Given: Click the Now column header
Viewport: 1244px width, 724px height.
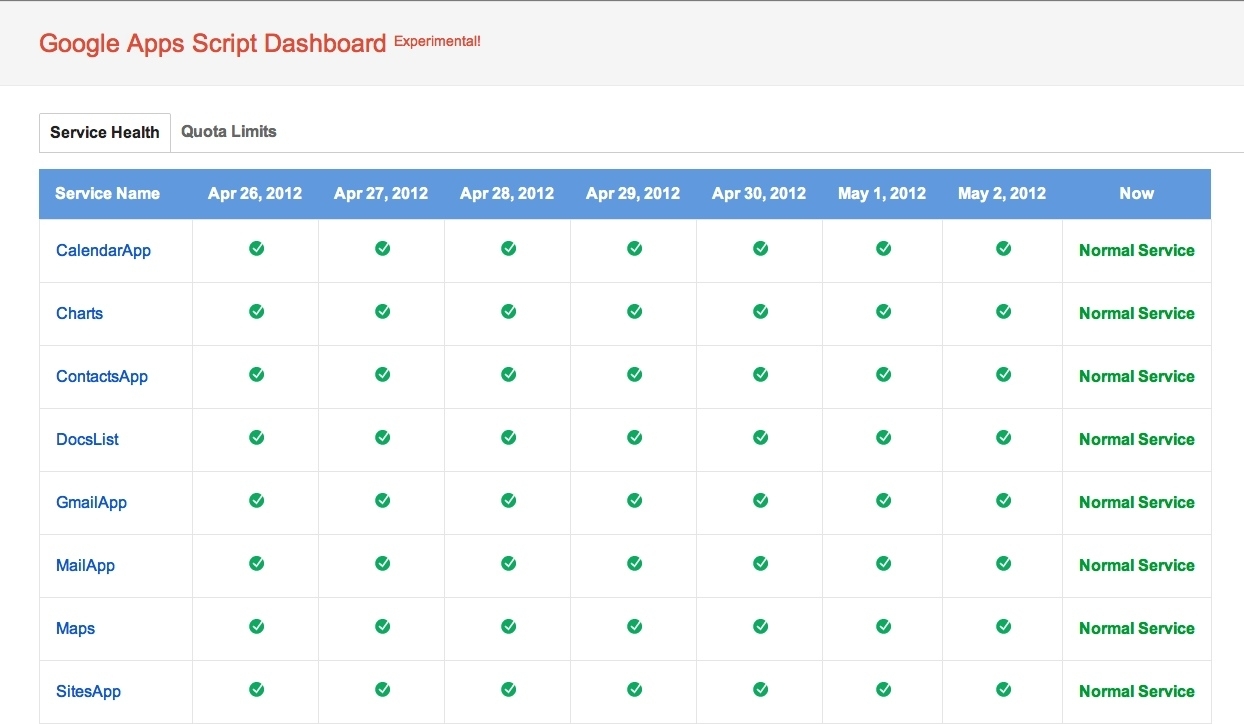Looking at the screenshot, I should tap(1137, 193).
